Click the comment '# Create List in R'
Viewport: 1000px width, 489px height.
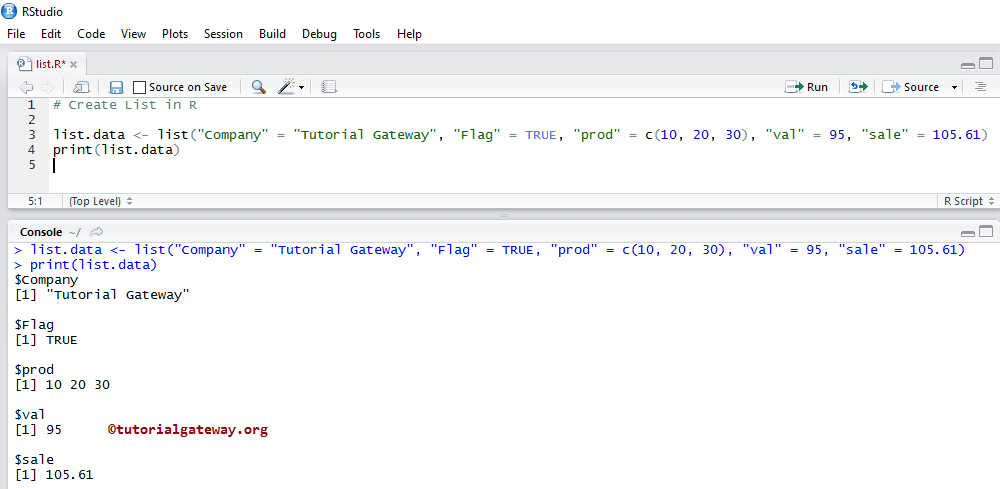tap(124, 105)
